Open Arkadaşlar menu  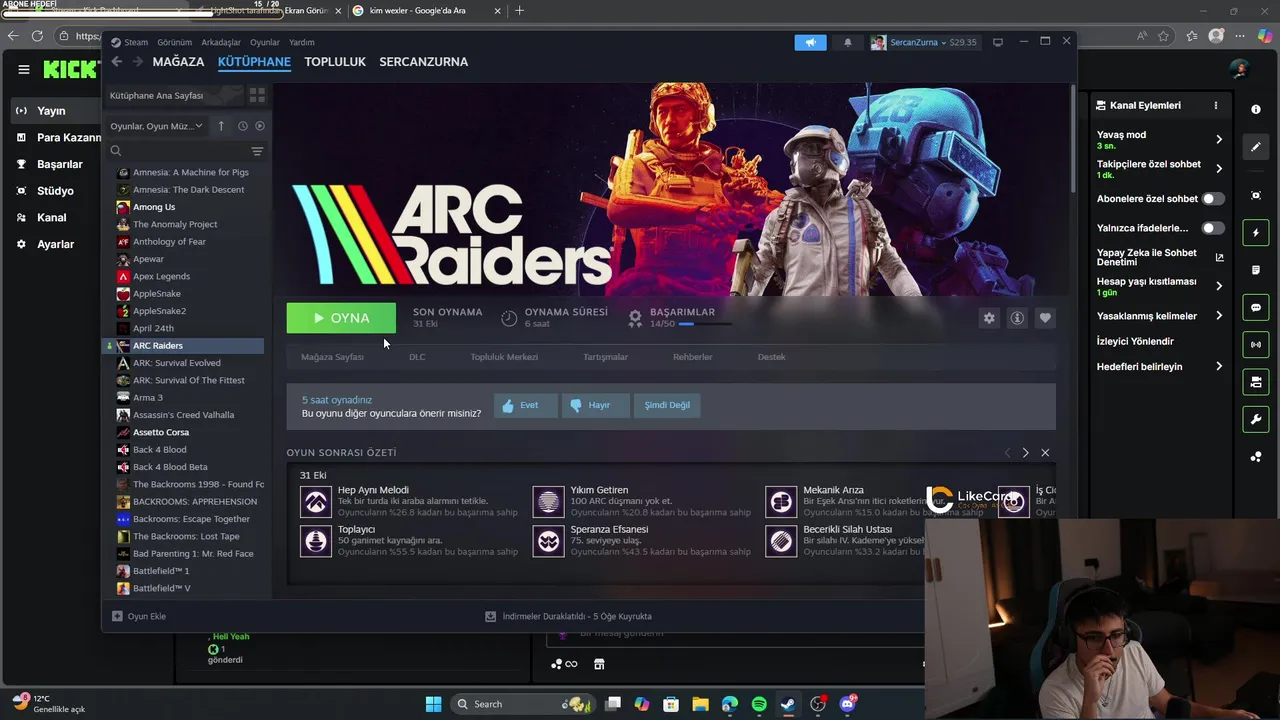pyautogui.click(x=221, y=42)
